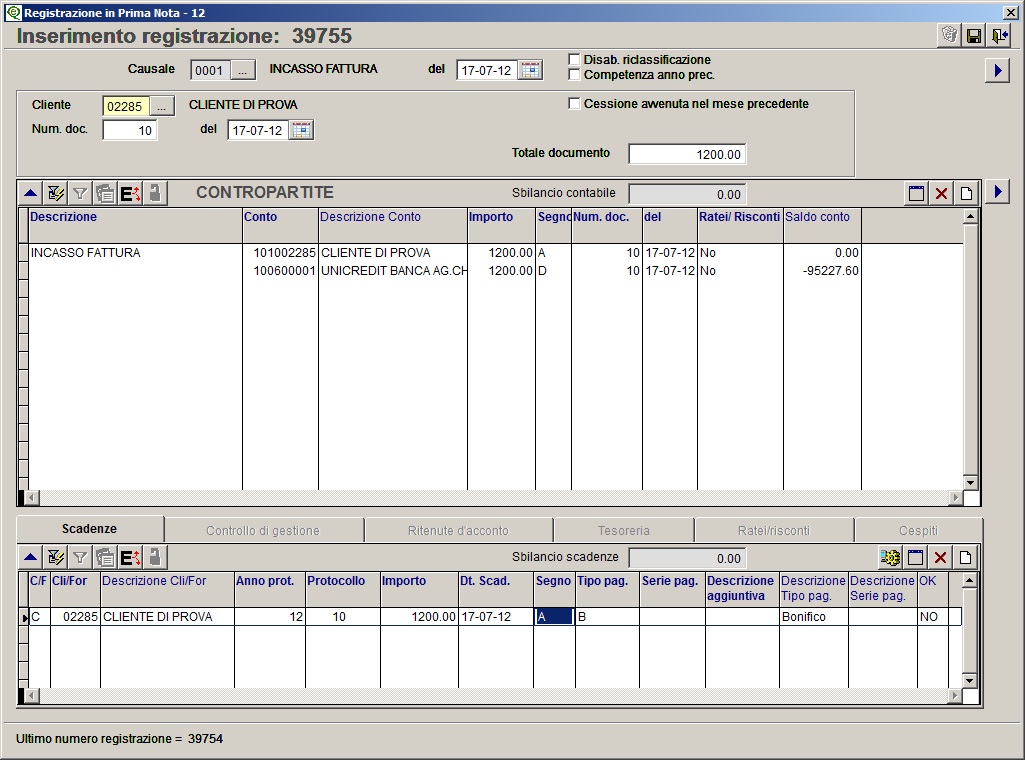Click the Dt. Scad. column header

click(496, 589)
